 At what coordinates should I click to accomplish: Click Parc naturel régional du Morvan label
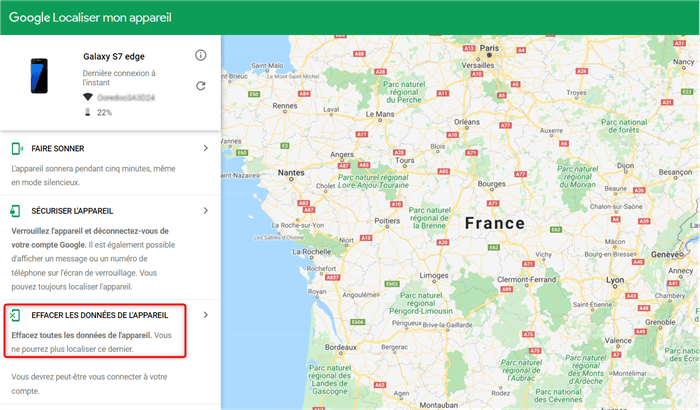pyautogui.click(x=577, y=176)
